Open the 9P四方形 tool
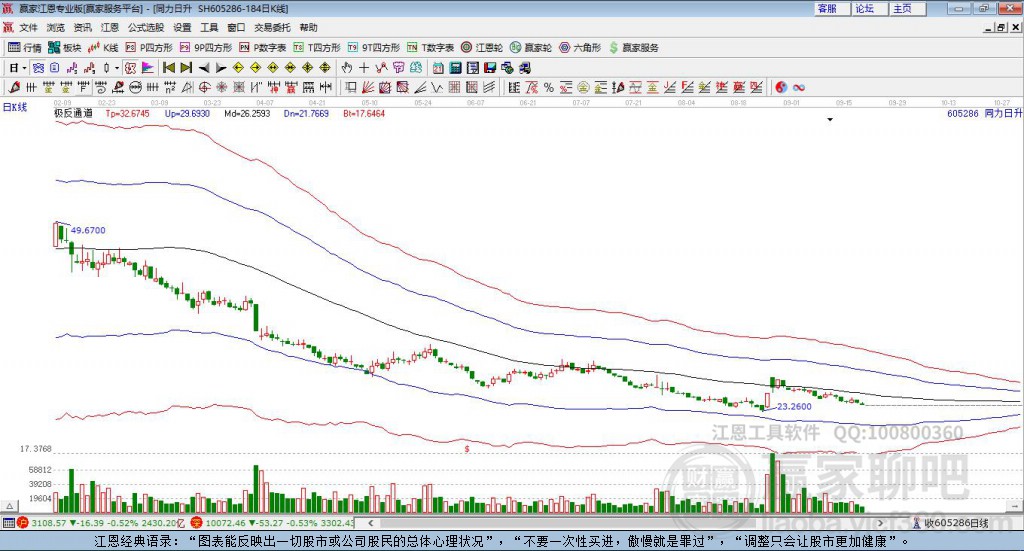This screenshot has width=1024, height=551. pyautogui.click(x=206, y=48)
